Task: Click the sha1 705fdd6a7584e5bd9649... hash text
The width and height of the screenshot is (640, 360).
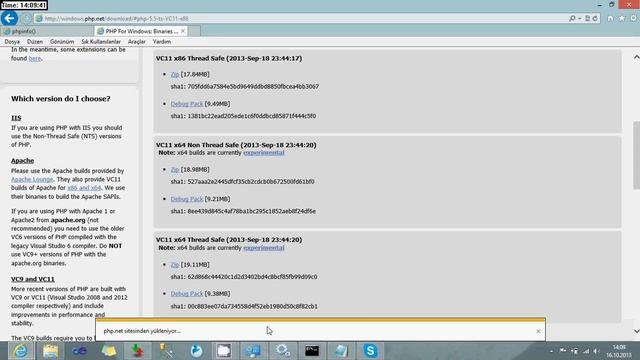Action: (x=245, y=87)
